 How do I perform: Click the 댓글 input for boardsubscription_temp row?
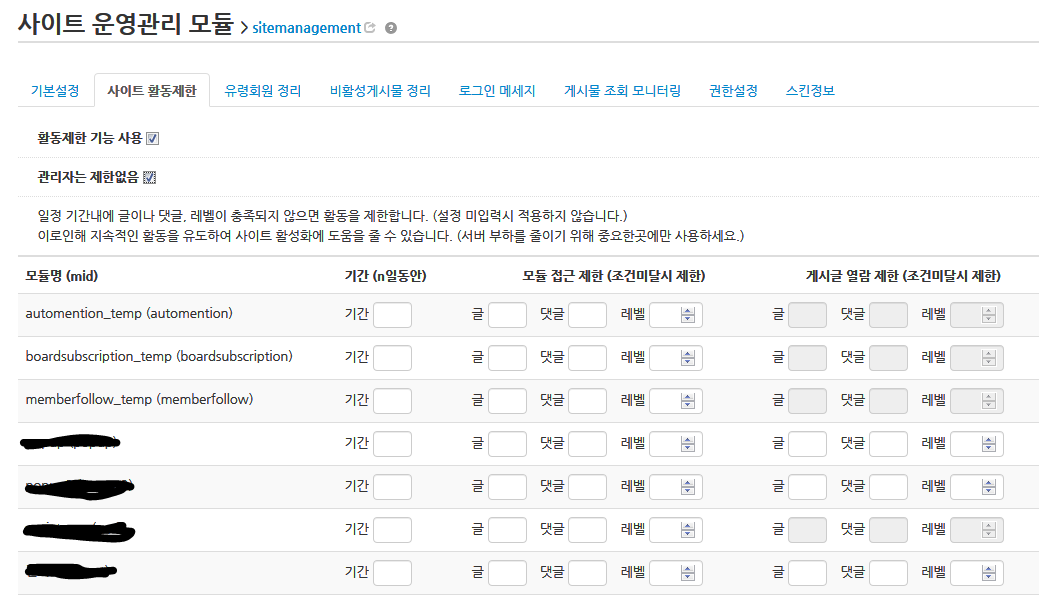coord(587,357)
